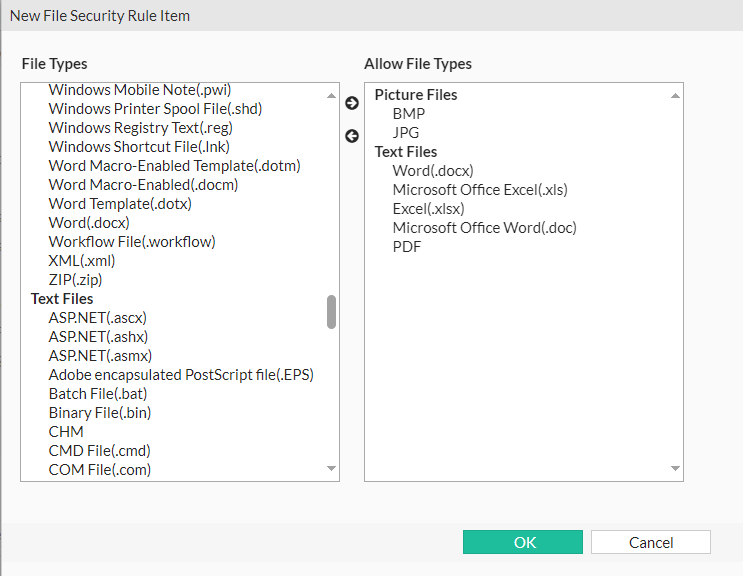
Task: Select Text Files group in Allow File Types
Action: tap(406, 152)
